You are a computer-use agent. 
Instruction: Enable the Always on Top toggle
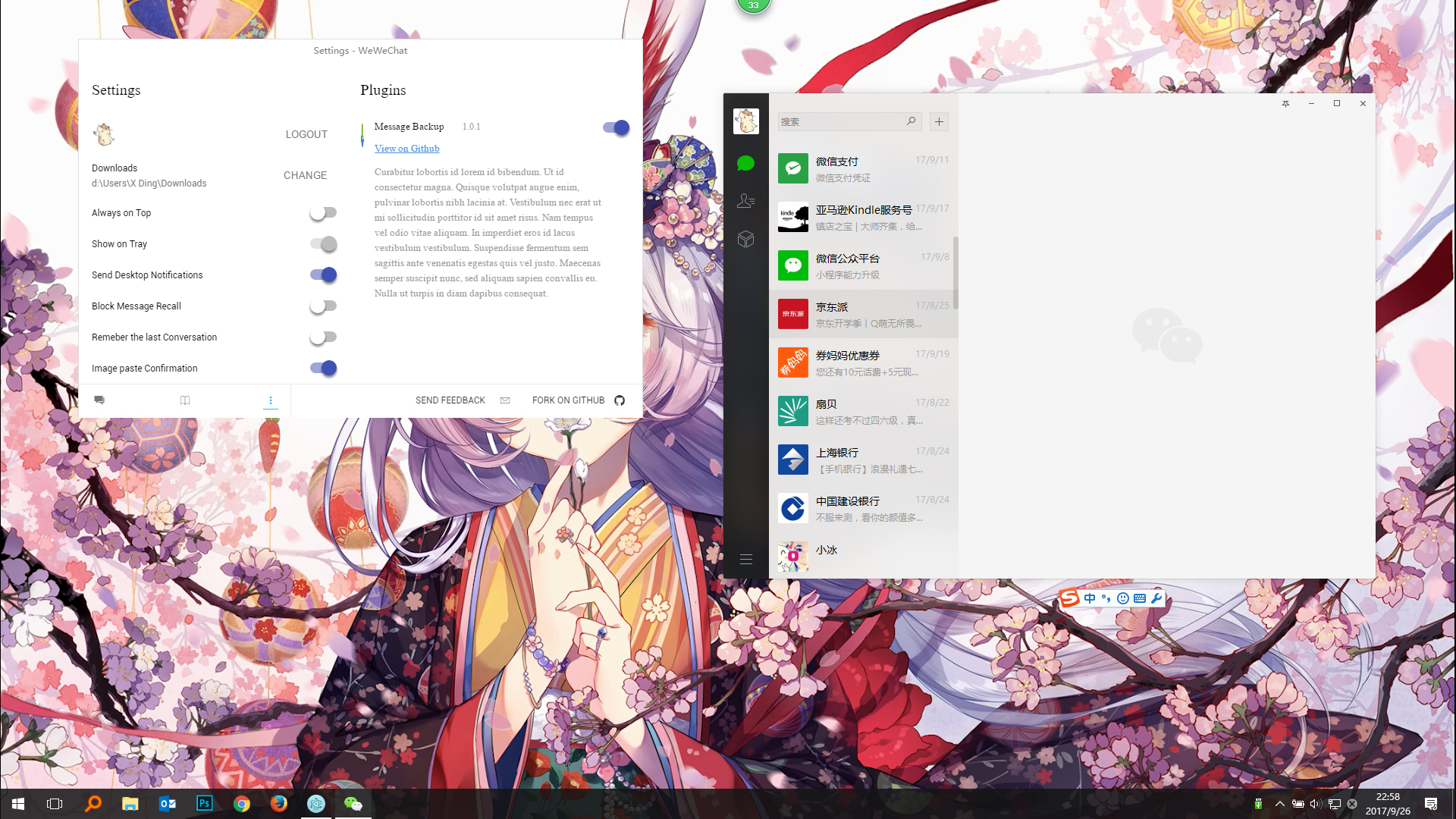tap(323, 213)
